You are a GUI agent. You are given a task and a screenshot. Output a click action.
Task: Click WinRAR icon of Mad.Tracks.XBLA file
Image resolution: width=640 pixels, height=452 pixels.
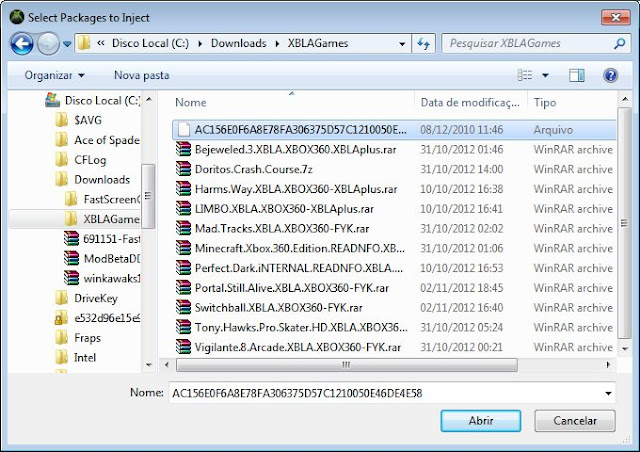[x=184, y=229]
